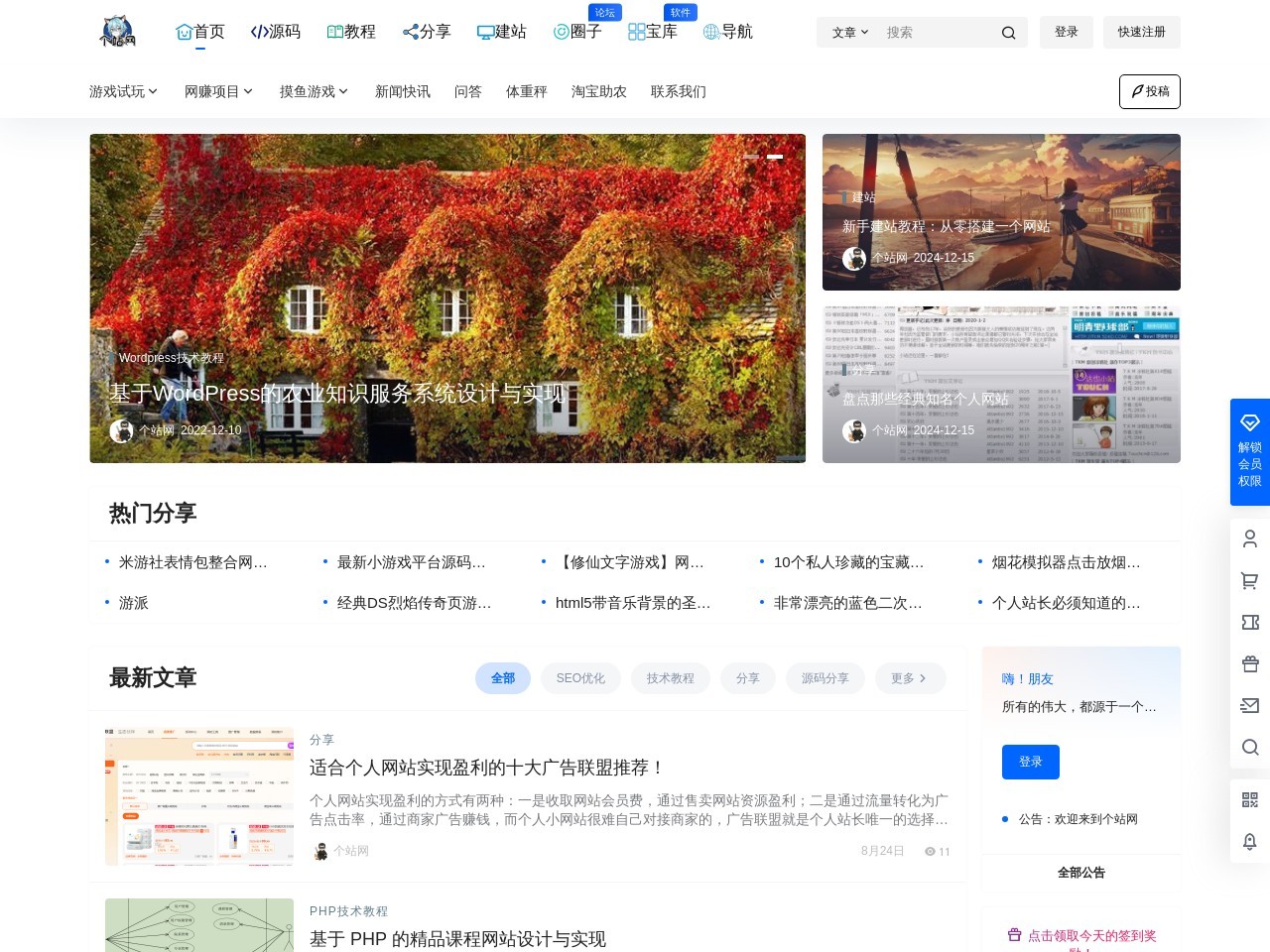Expand the 摸鱼游戏 submenu
1270x952 pixels.
click(x=315, y=91)
